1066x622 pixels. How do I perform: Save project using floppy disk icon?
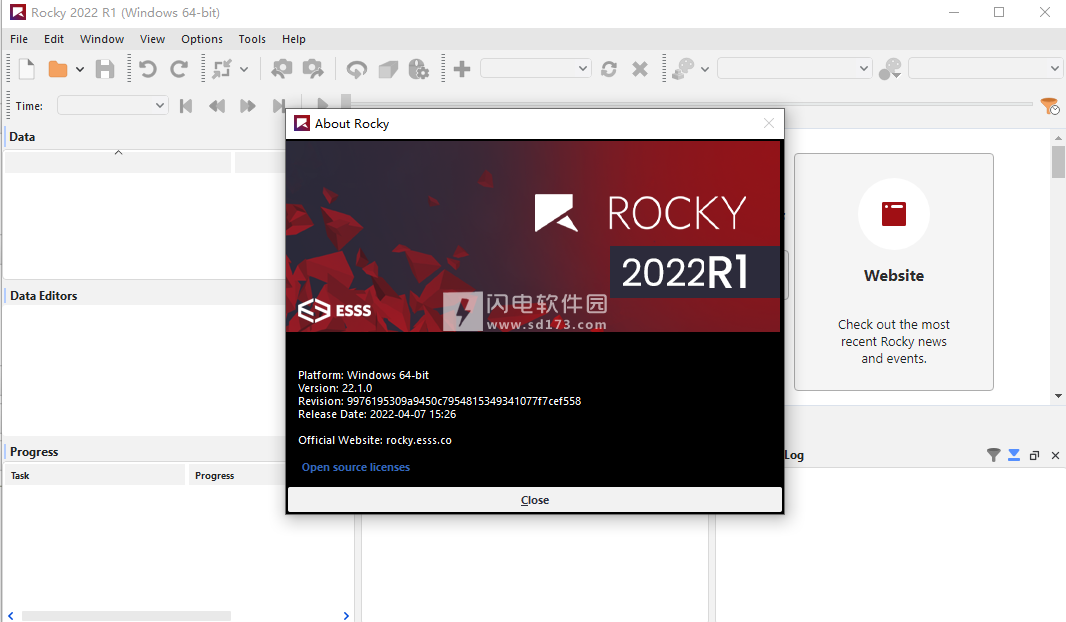click(105, 69)
